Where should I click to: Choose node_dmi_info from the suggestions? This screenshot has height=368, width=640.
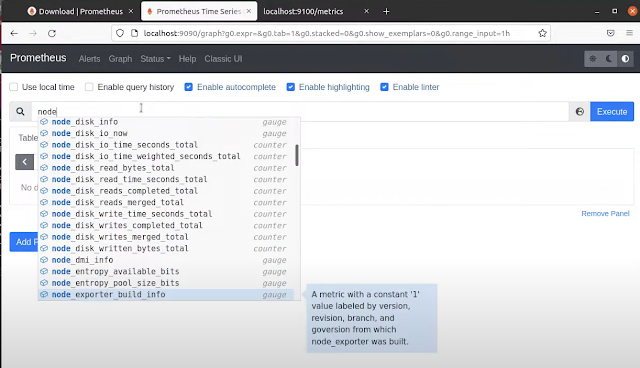[x=166, y=260]
